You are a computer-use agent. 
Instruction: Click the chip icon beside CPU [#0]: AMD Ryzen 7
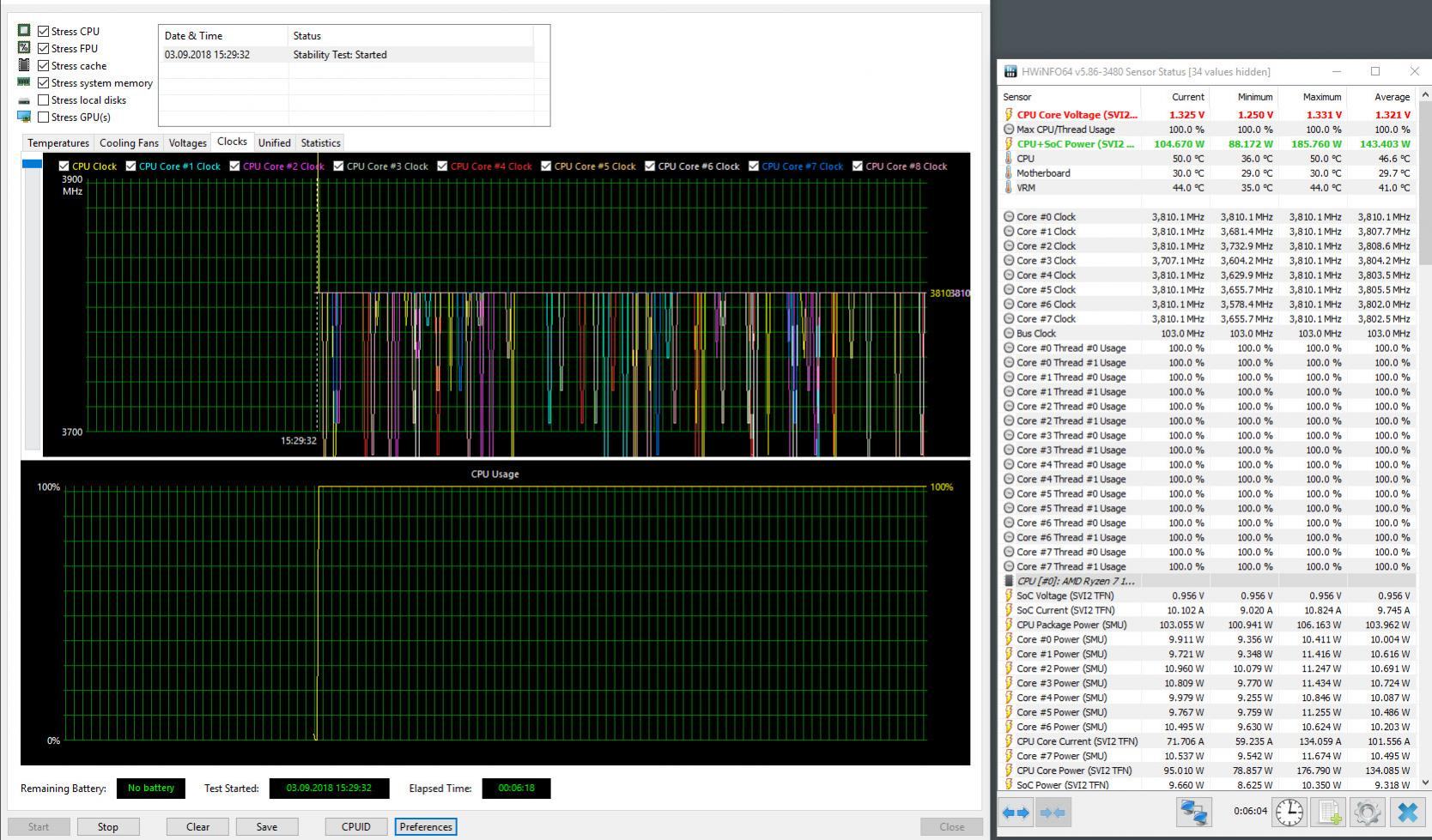pos(1009,581)
